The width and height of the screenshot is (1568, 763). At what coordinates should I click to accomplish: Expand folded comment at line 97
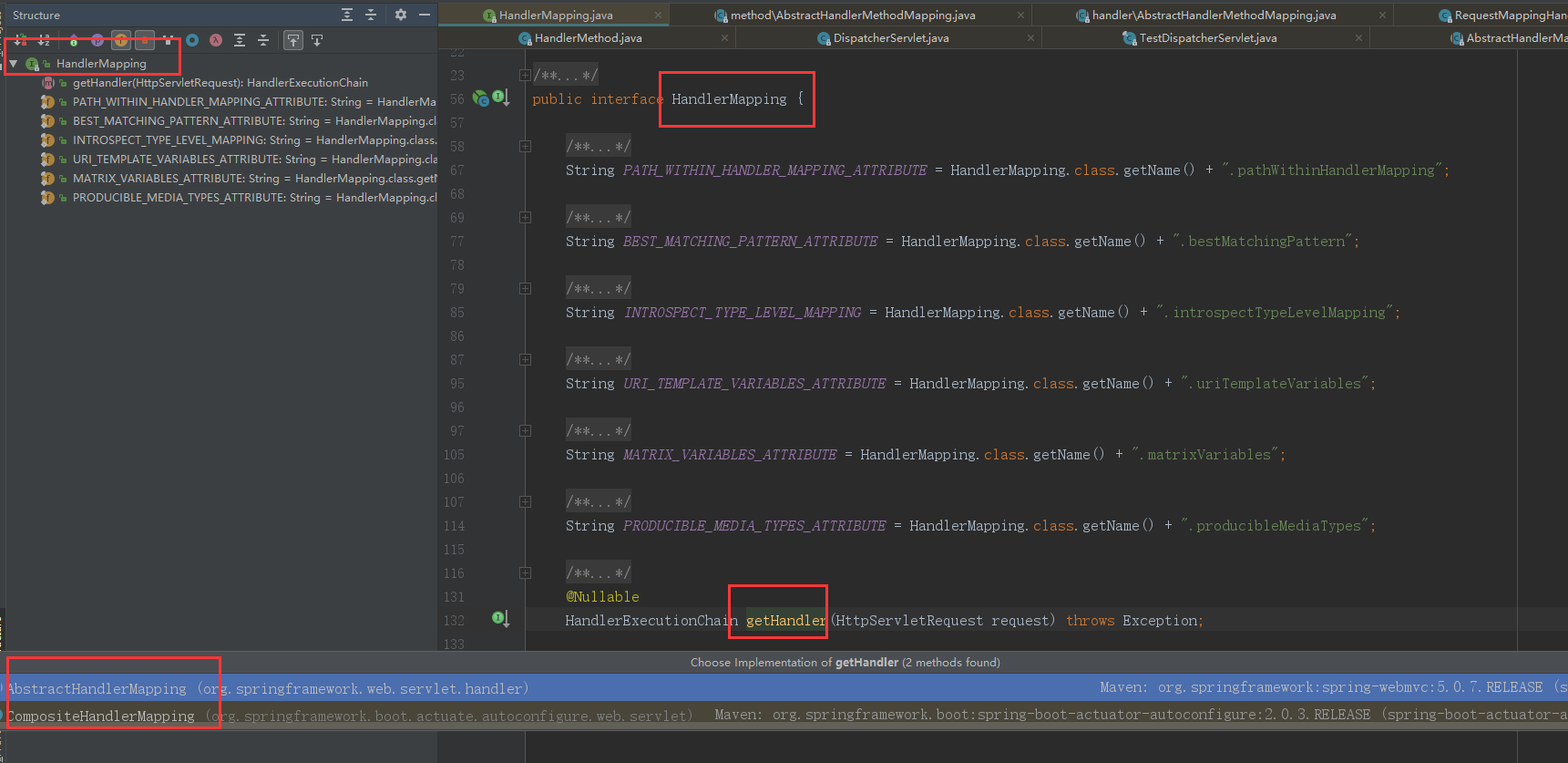point(525,430)
